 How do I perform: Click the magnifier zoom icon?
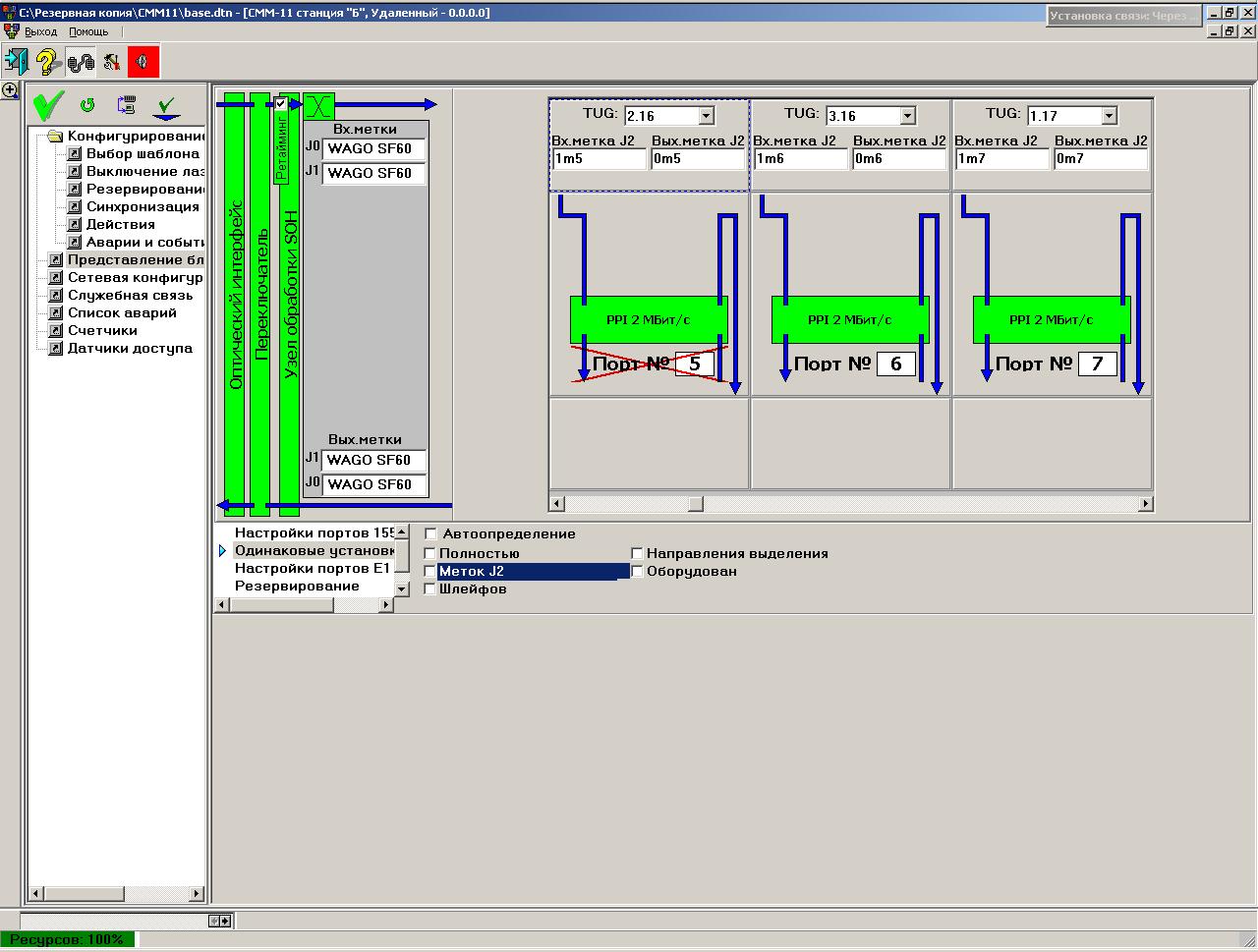(10, 90)
